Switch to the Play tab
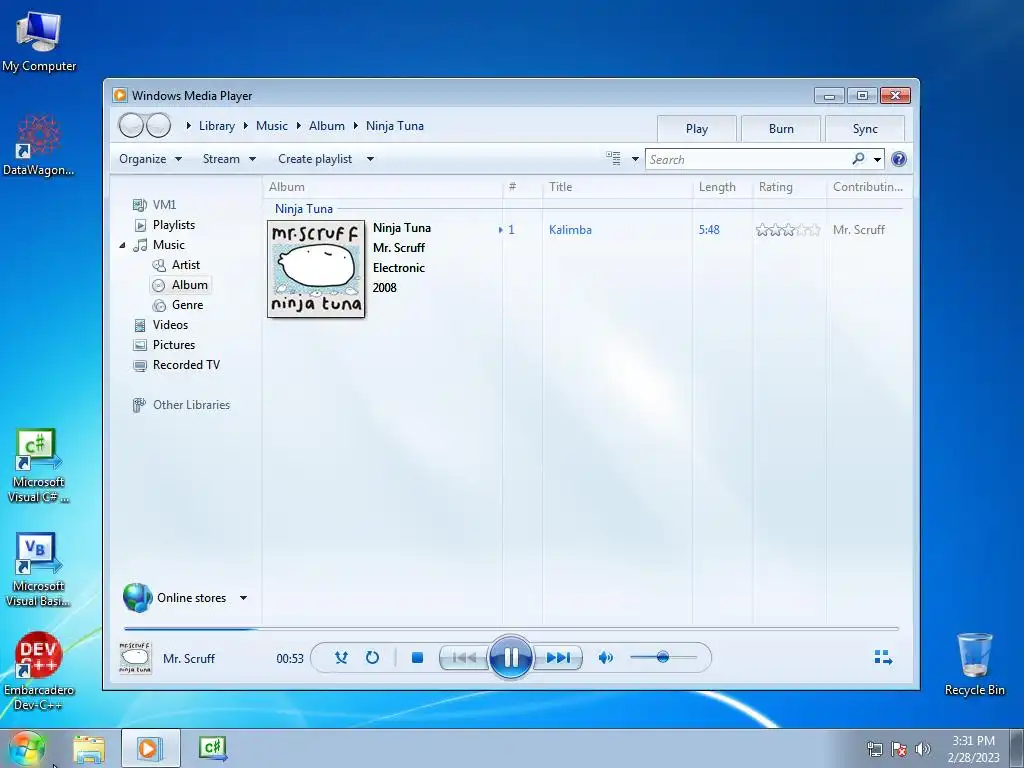The height and width of the screenshot is (768, 1024). pyautogui.click(x=697, y=129)
